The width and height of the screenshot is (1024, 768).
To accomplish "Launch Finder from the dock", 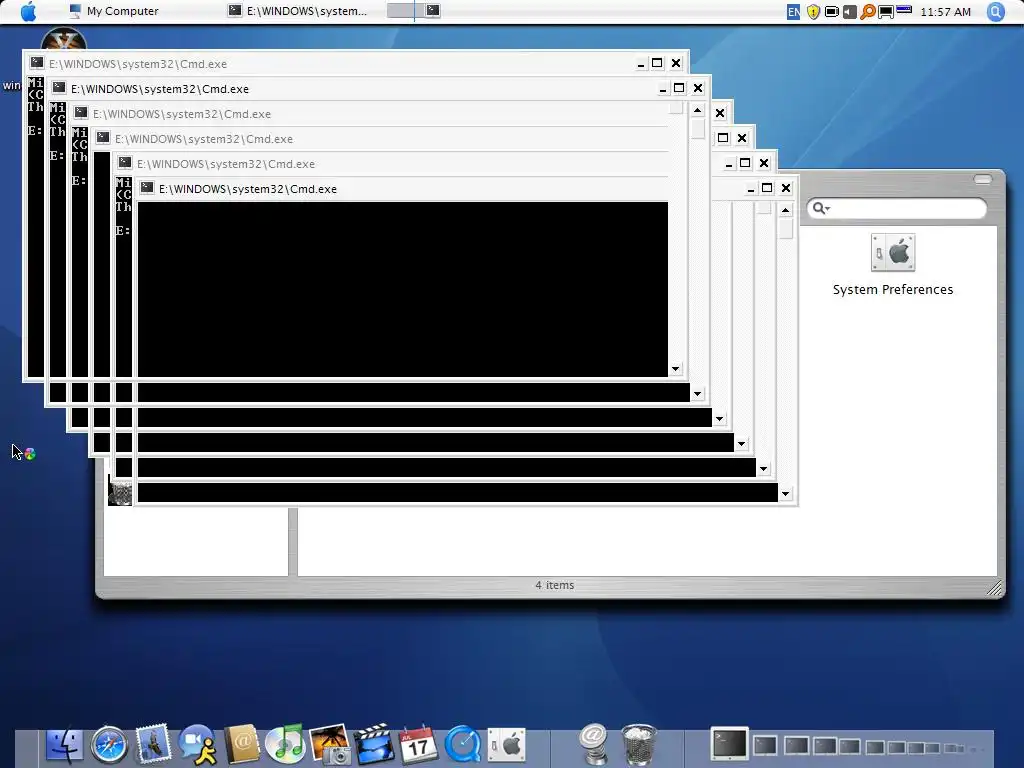I will tap(64, 745).
